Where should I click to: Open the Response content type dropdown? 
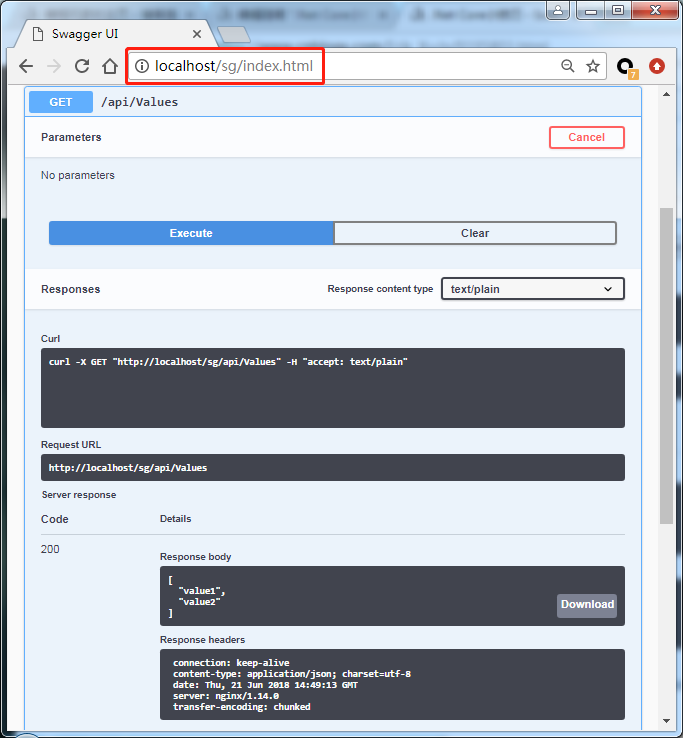coord(533,289)
